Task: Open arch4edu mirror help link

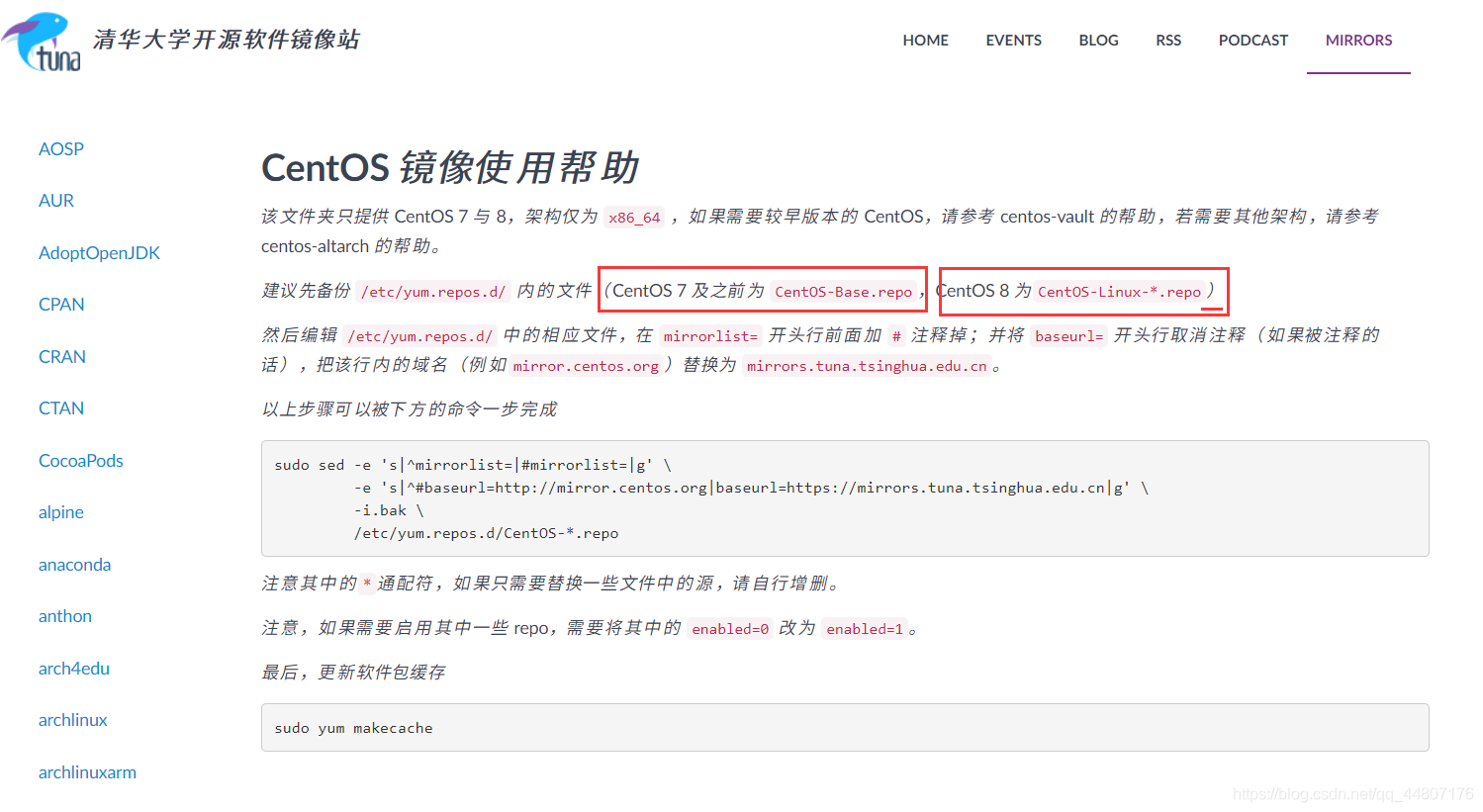Action: pyautogui.click(x=74, y=669)
